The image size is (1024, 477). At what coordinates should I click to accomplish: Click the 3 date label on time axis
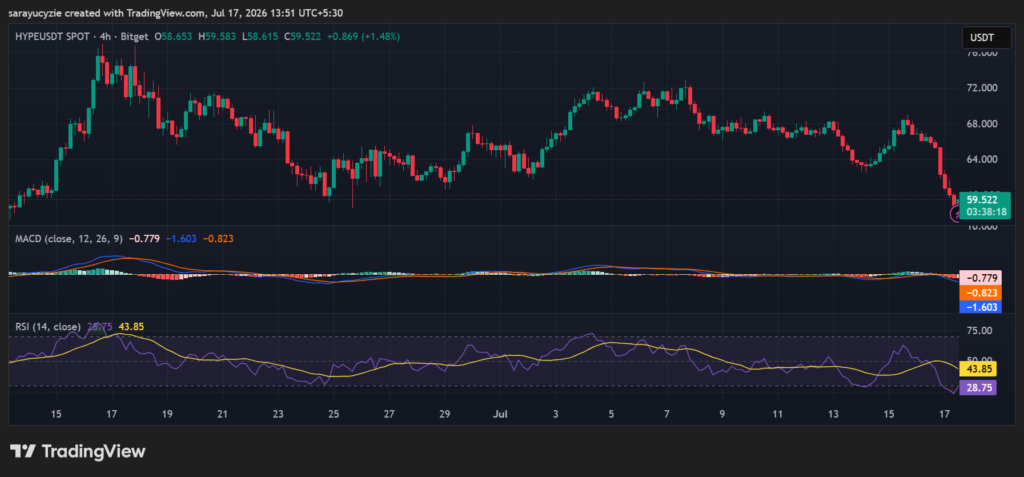tap(555, 414)
